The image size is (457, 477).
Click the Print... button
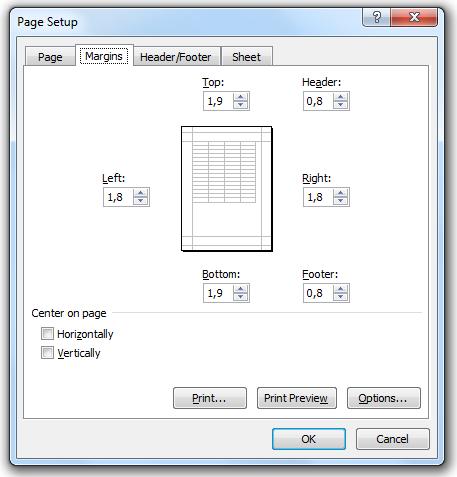point(210,398)
